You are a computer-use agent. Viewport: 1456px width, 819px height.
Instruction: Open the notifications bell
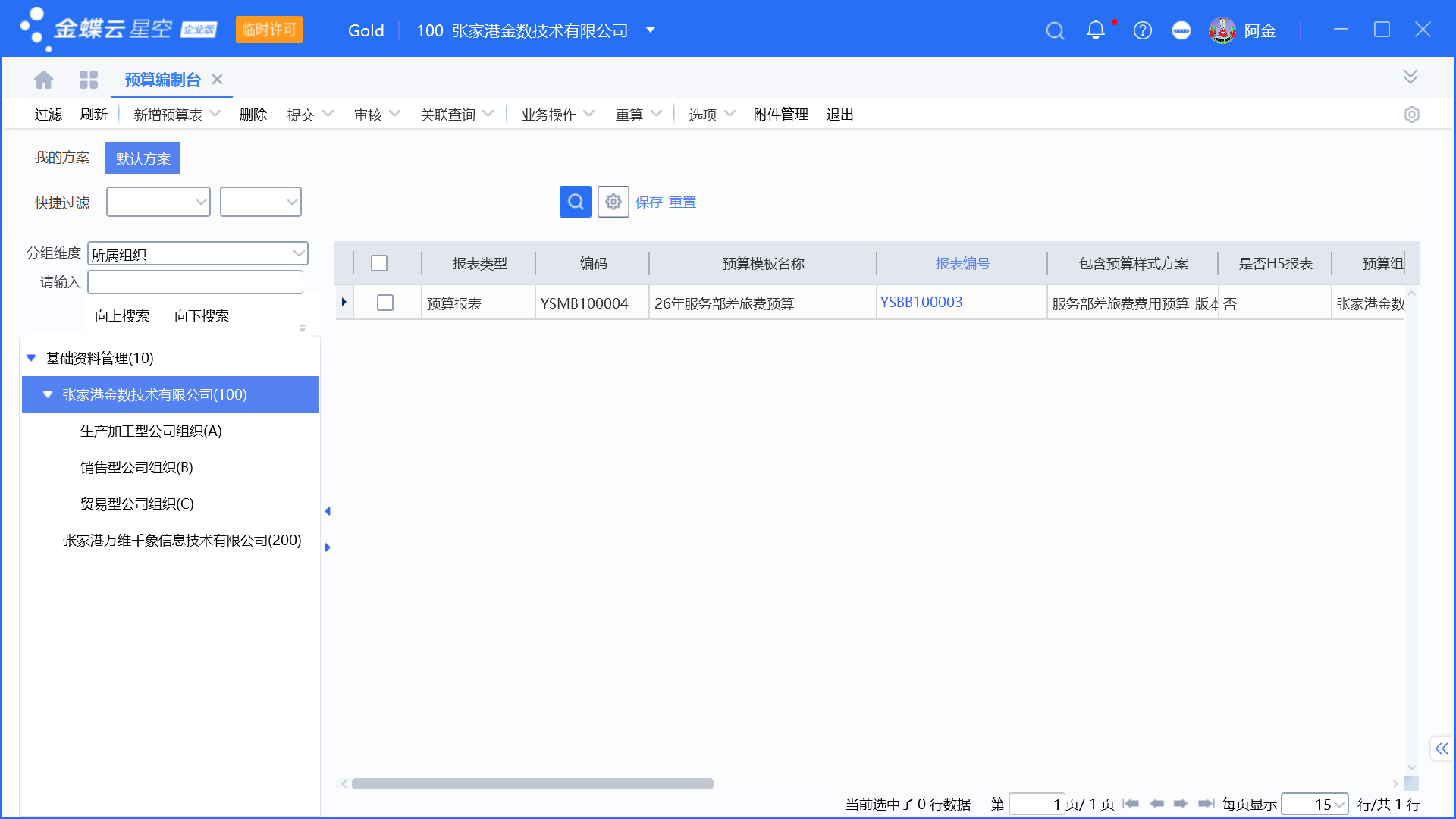(x=1095, y=30)
